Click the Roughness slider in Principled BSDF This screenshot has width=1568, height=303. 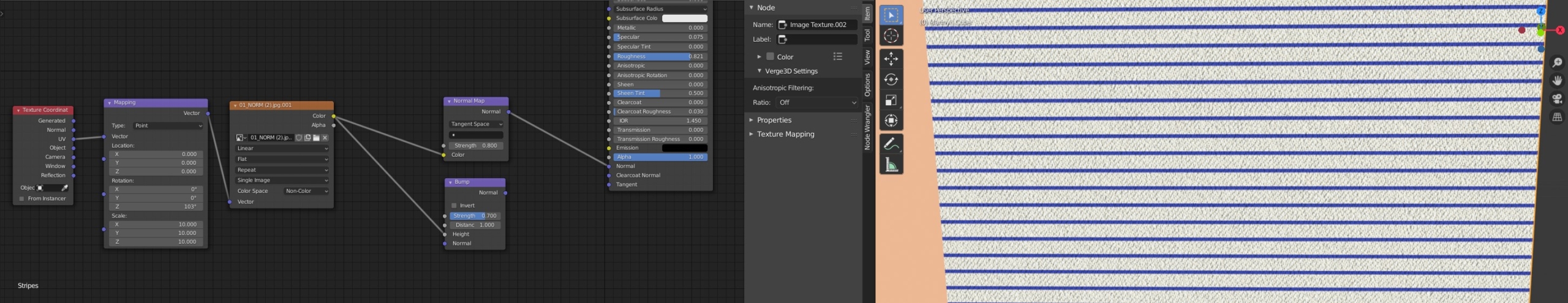tap(661, 56)
